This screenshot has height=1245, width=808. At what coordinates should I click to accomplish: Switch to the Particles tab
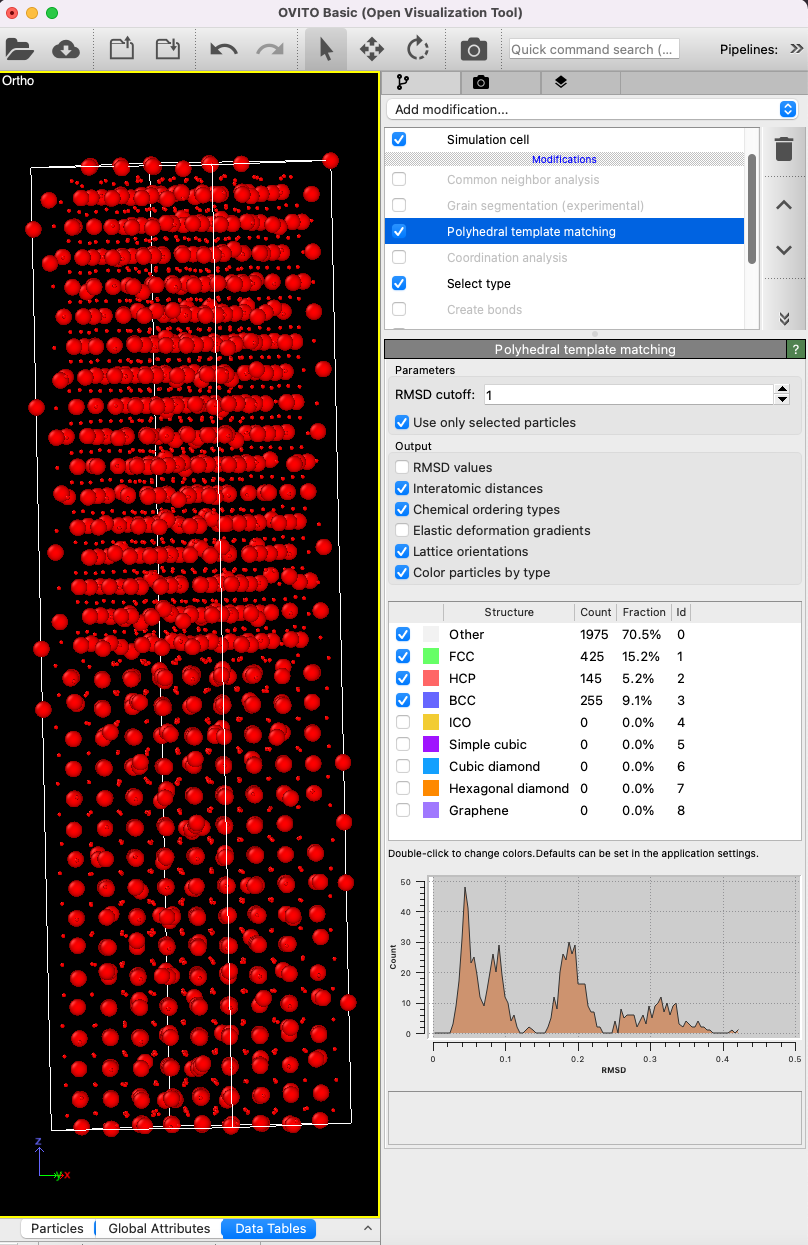click(x=57, y=1228)
